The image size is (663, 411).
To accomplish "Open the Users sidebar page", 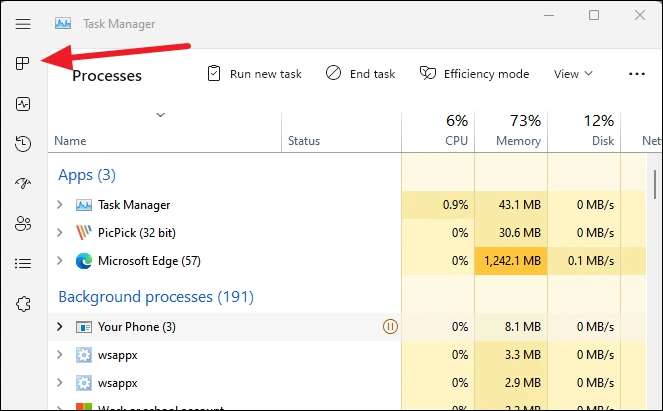I will click(x=23, y=224).
